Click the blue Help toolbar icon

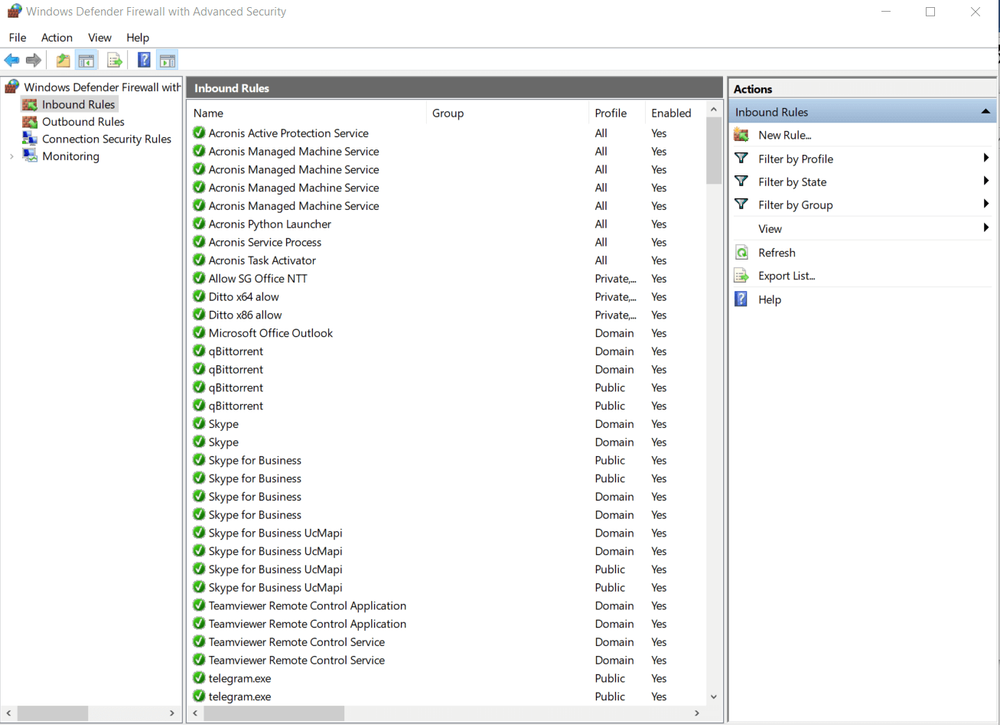coord(144,60)
